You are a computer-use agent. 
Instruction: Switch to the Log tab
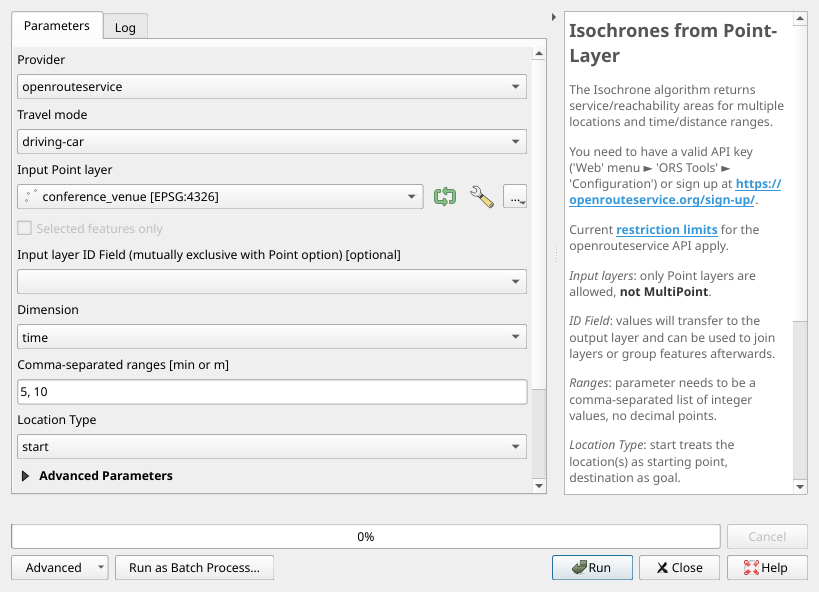pyautogui.click(x=125, y=27)
